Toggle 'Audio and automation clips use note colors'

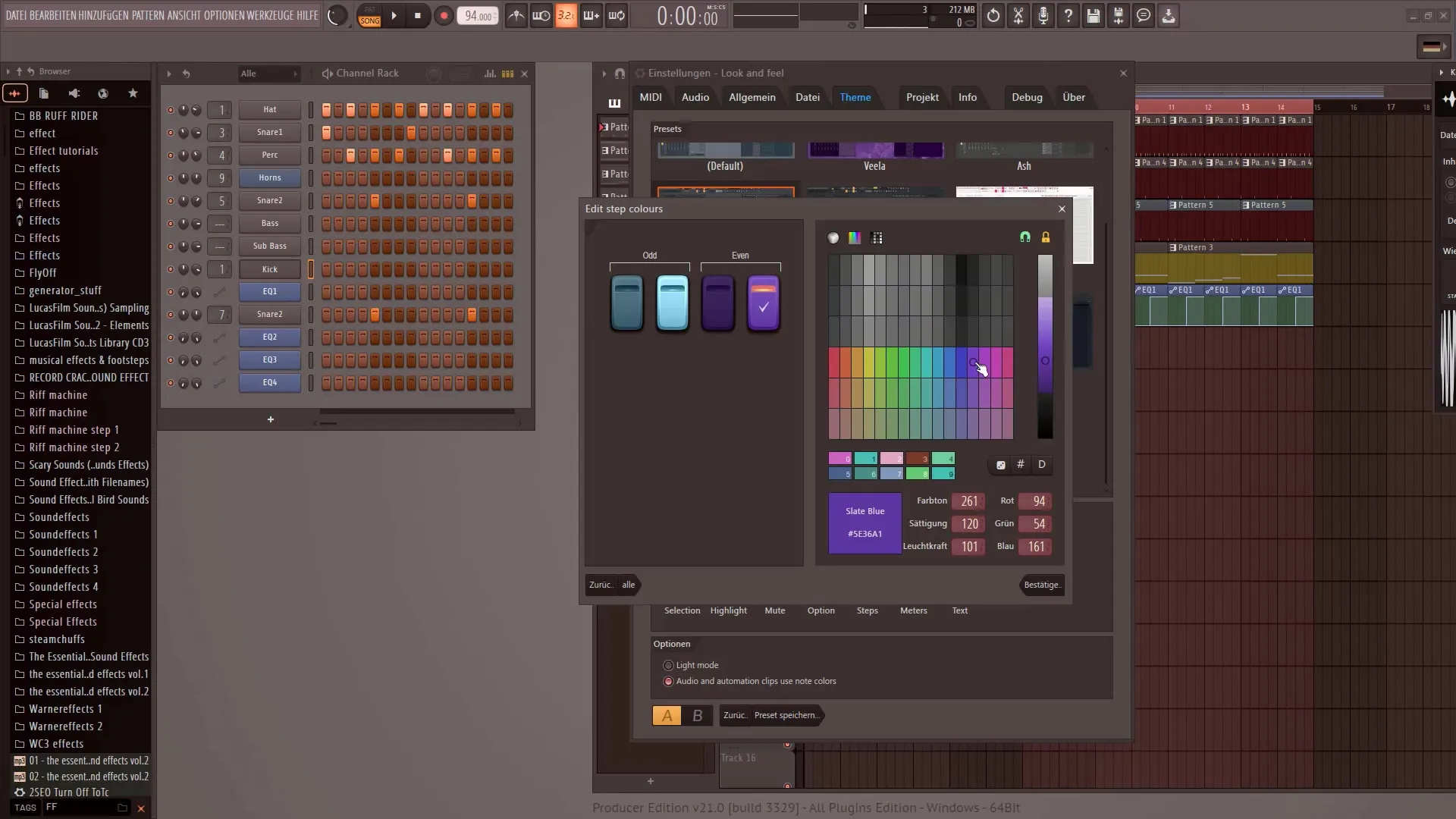pos(668,681)
